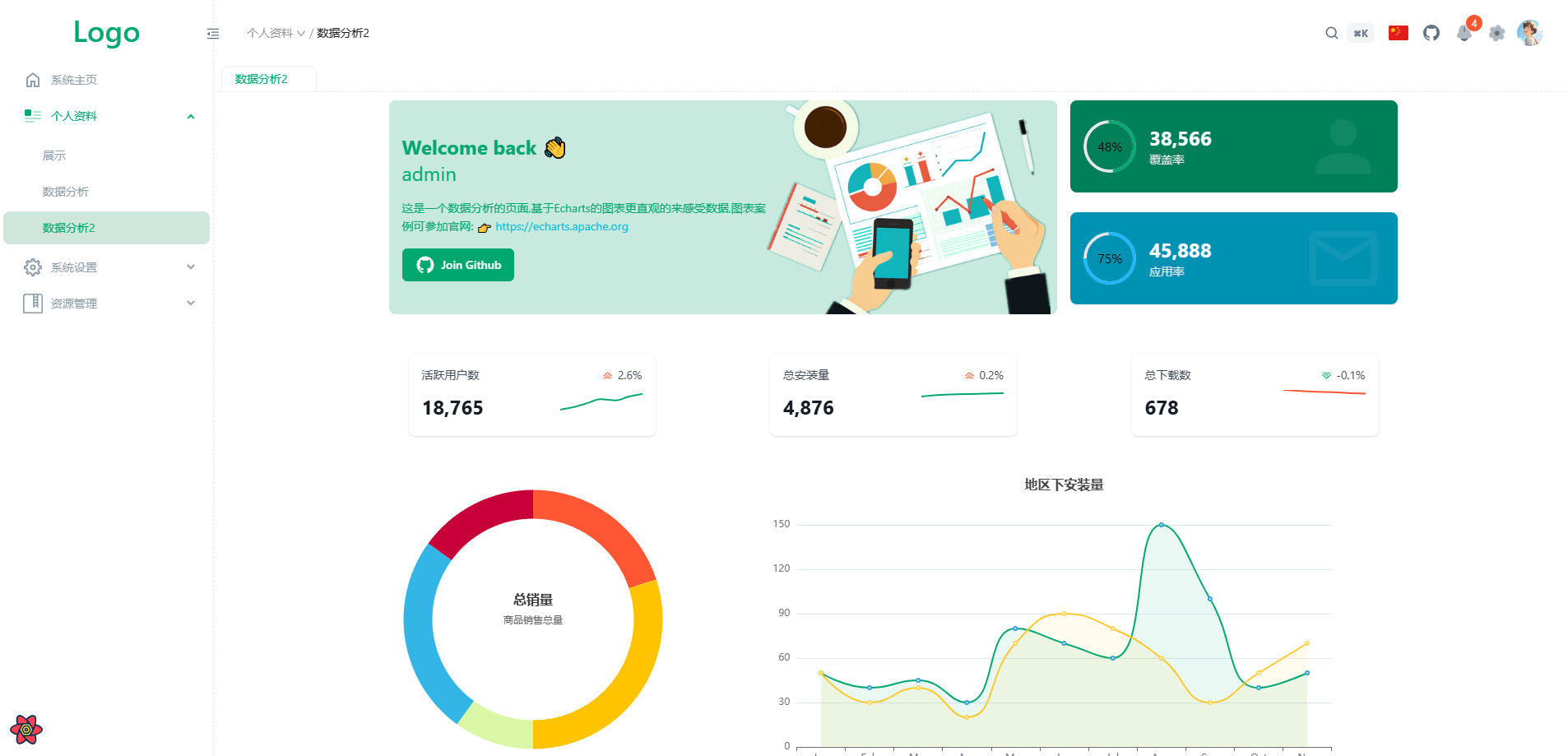Open the user avatar menu
This screenshot has height=756, width=1568.
pyautogui.click(x=1530, y=33)
